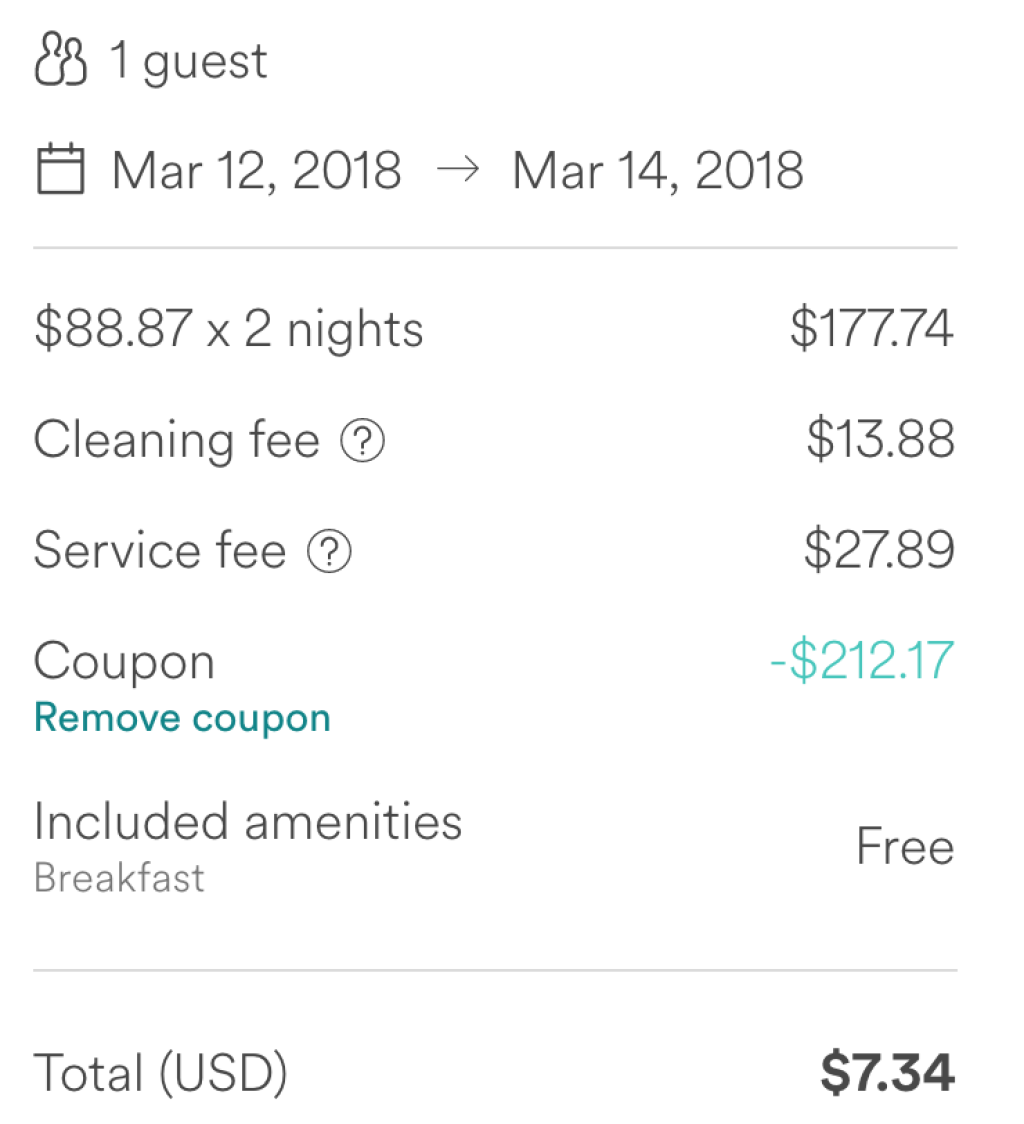Click the calendar icon beside the dates
This screenshot has height=1124, width=1024.
(x=60, y=169)
